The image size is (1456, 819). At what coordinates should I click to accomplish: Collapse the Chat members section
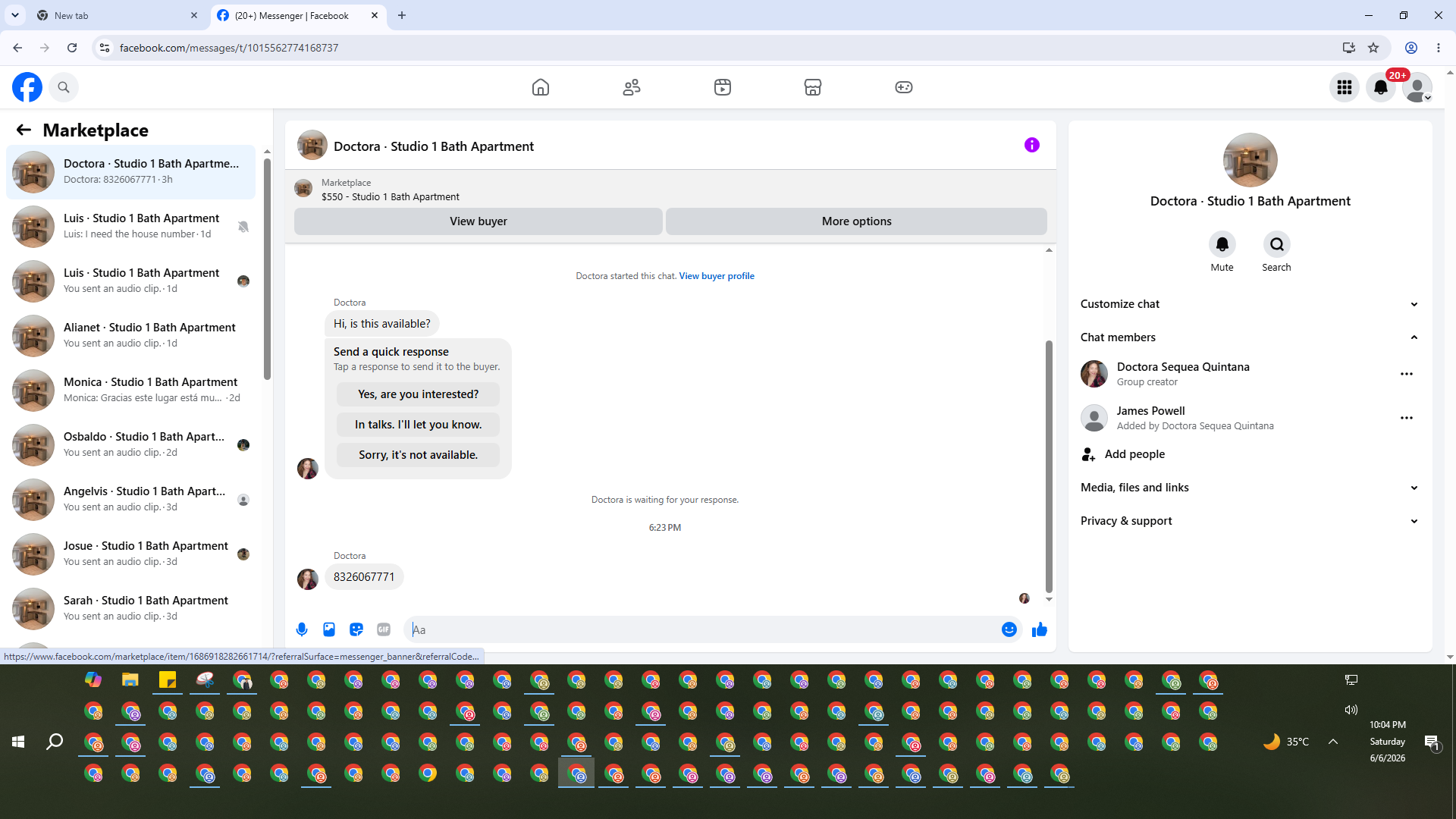[1250, 337]
